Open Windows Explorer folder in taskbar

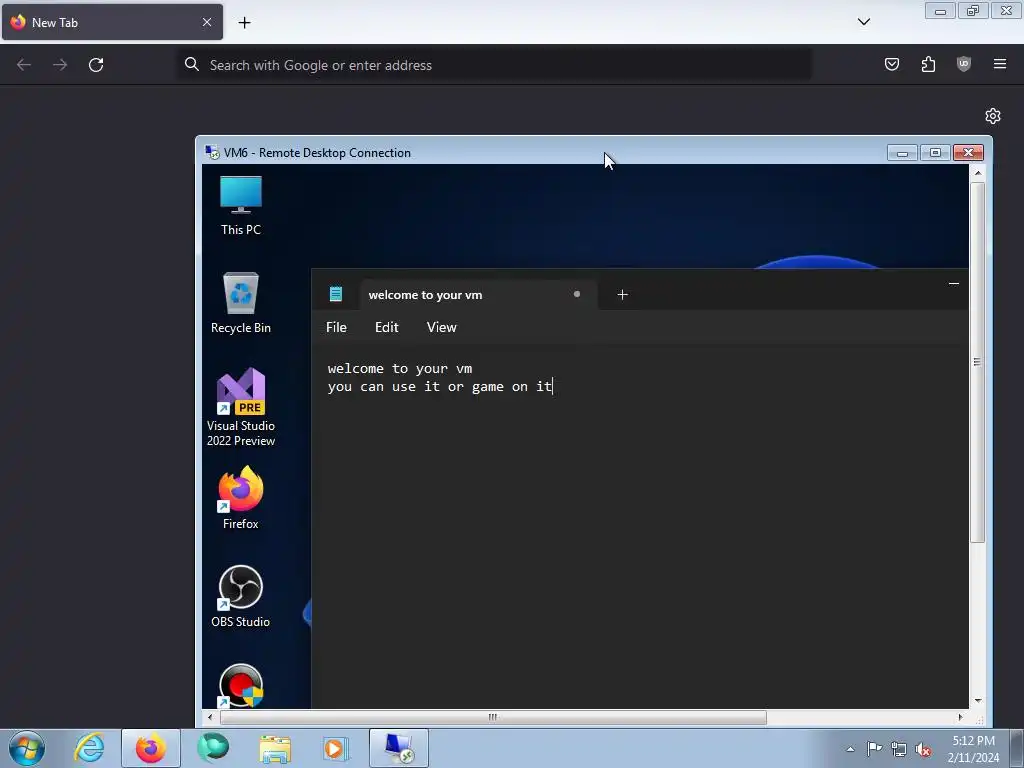coord(275,748)
